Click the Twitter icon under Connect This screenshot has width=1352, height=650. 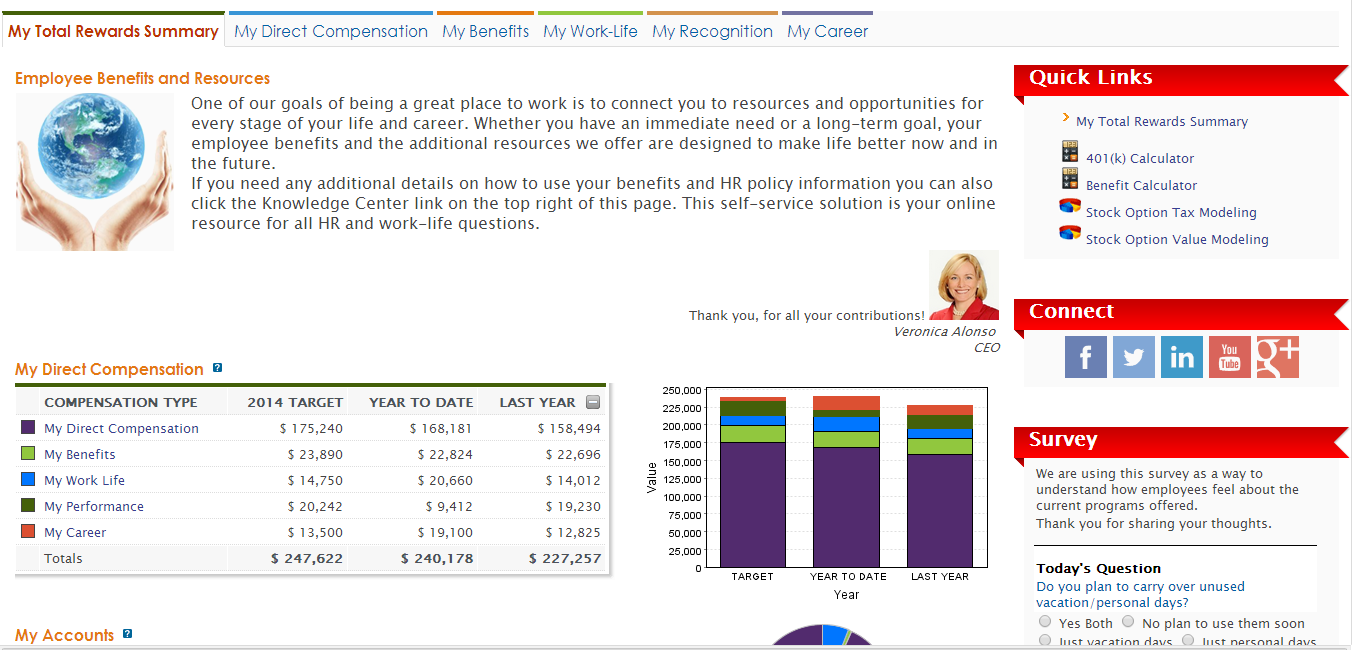point(1133,356)
